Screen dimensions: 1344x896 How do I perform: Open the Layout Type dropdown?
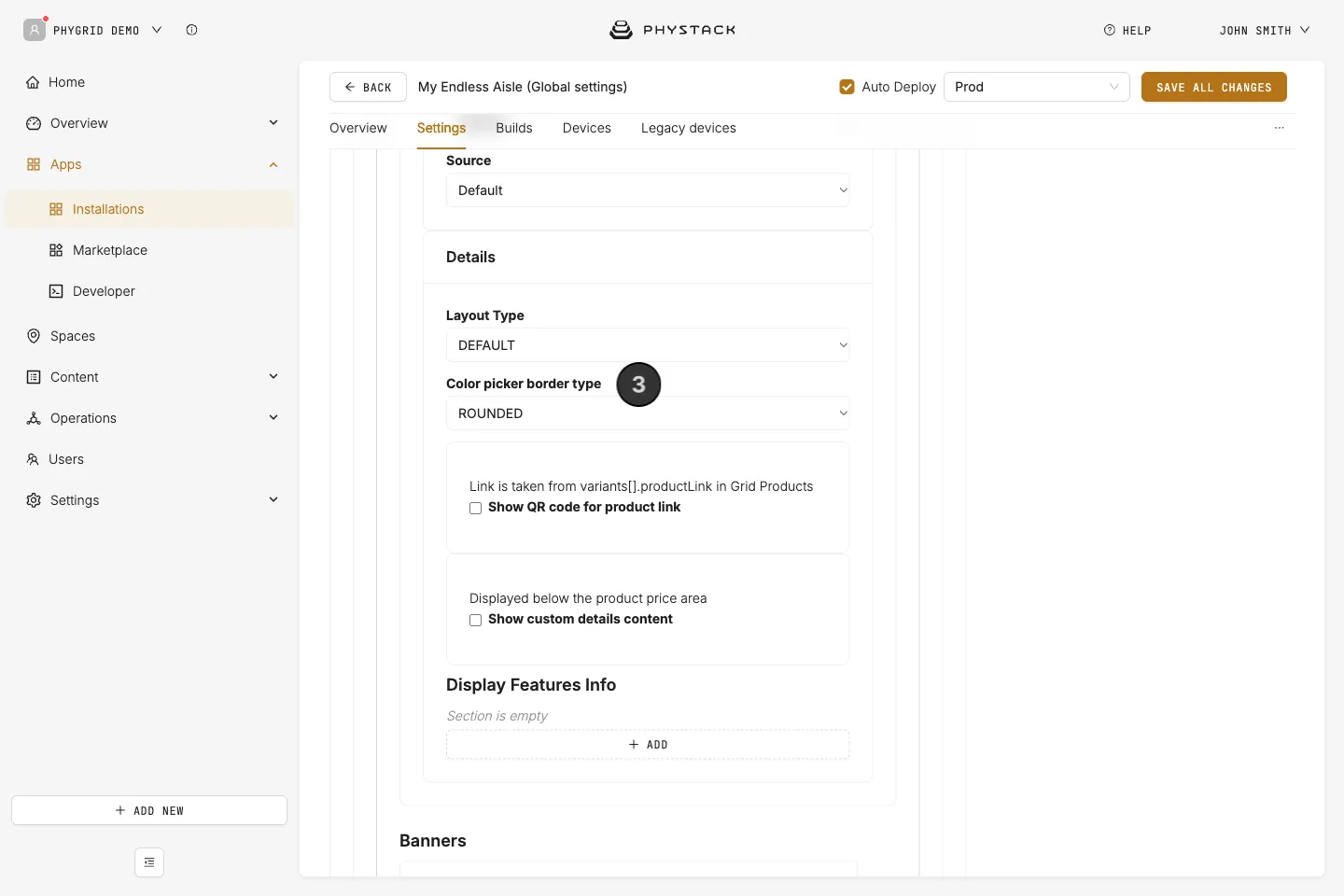[648, 345]
